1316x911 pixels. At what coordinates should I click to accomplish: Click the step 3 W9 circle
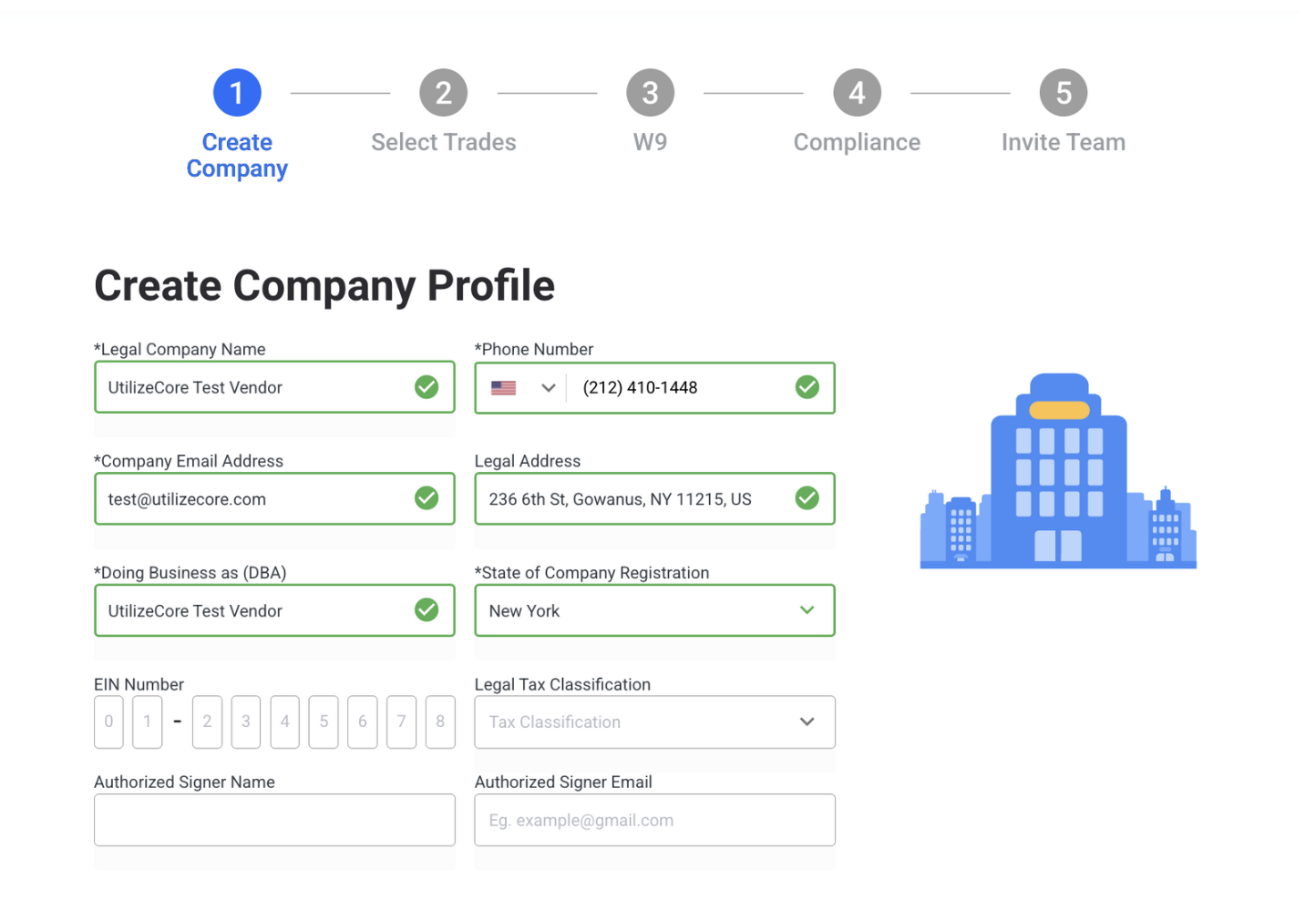[650, 91]
